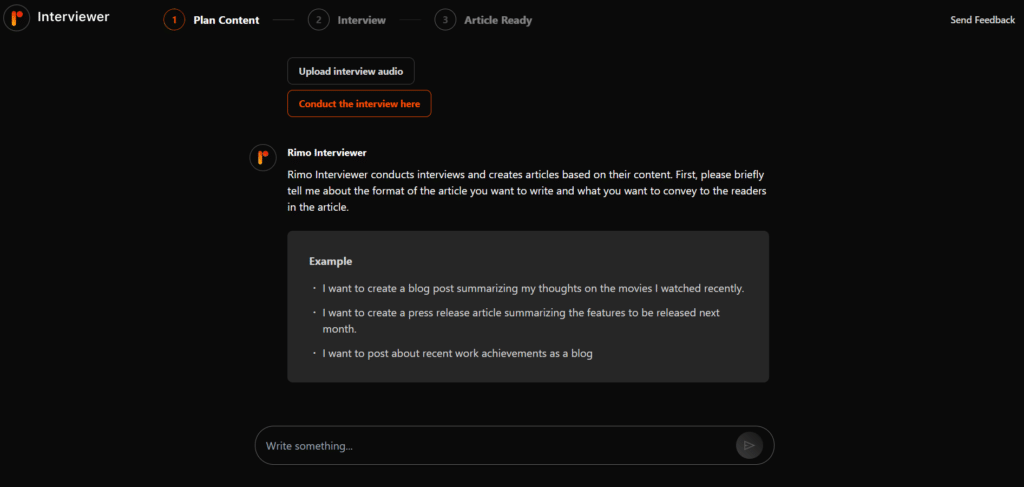Viewport: 1024px width, 487px height.
Task: Click the Rimo logo in the header
Action: (16, 17)
